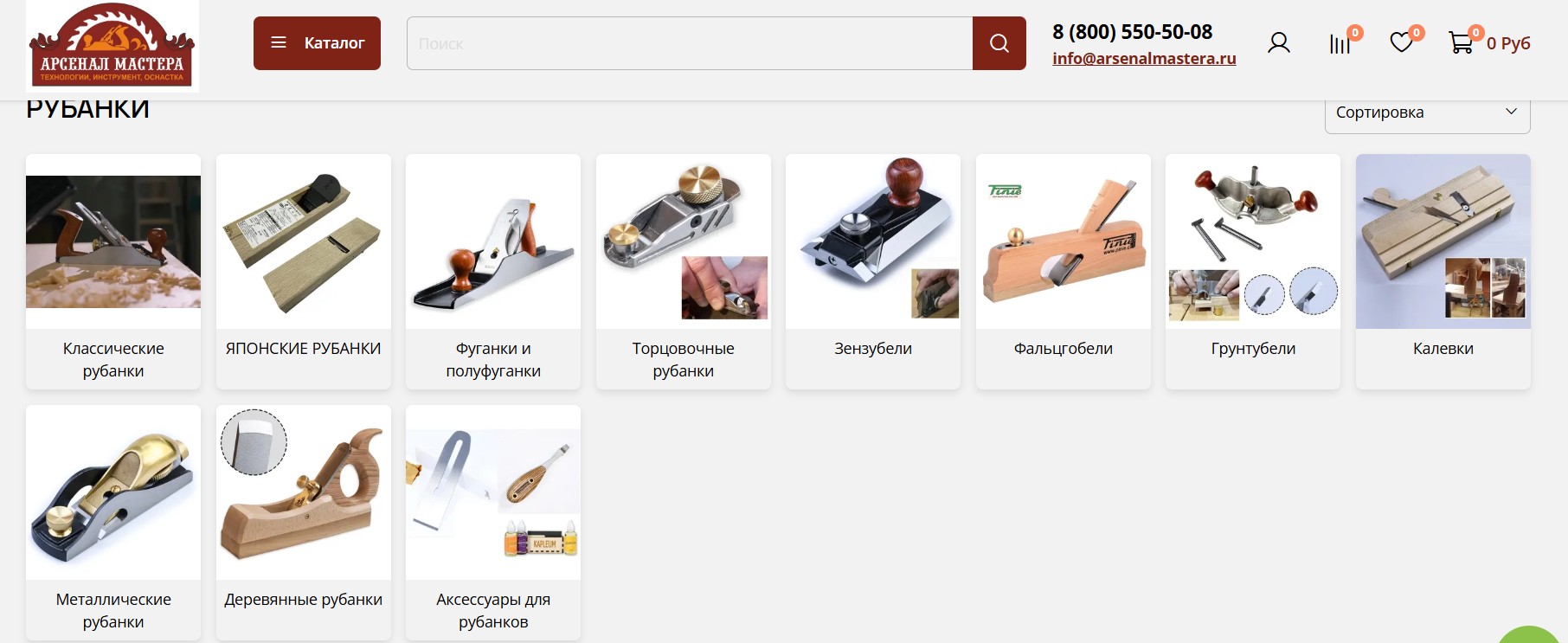Viewport: 1568px width, 643px height.
Task: Open the user account icon
Action: [1278, 43]
